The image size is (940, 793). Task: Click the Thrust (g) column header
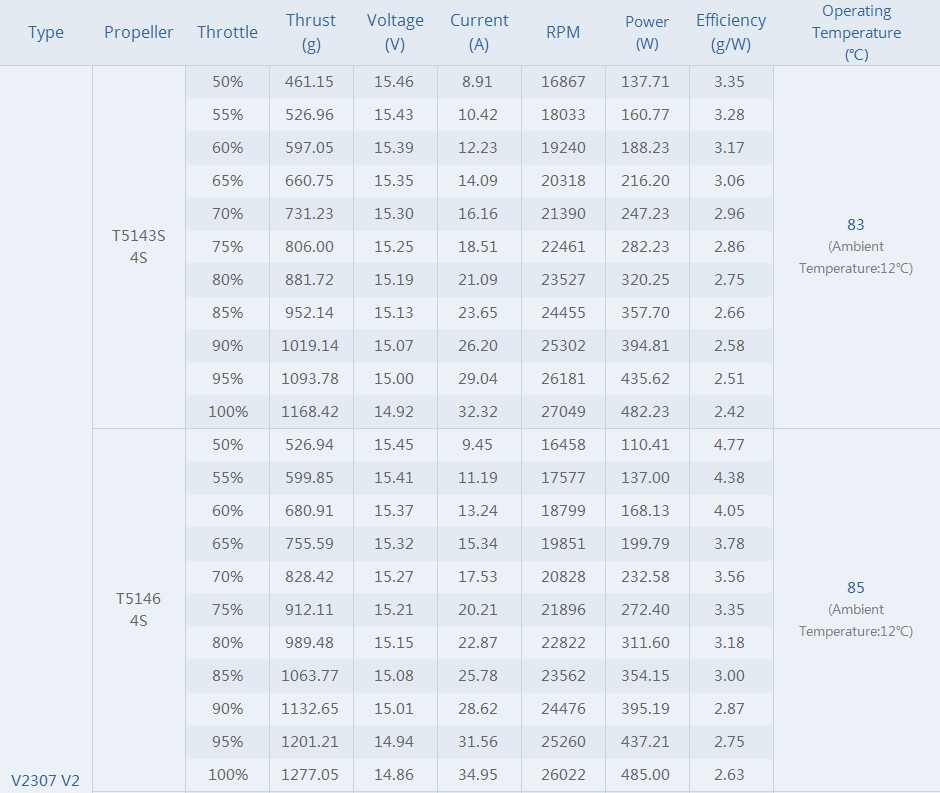tap(311, 33)
